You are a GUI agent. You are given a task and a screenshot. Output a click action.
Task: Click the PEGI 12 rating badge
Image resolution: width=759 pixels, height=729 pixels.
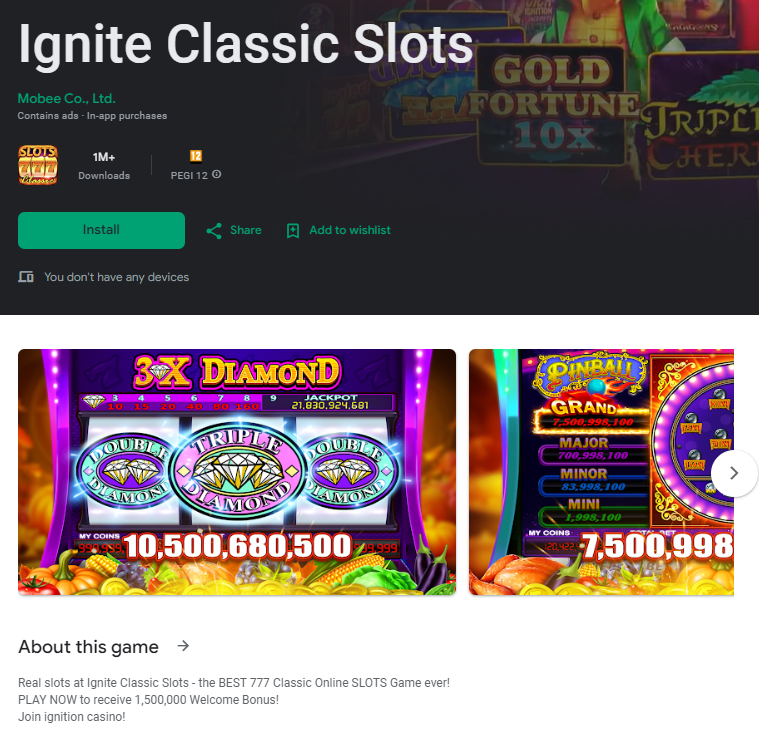coord(196,156)
